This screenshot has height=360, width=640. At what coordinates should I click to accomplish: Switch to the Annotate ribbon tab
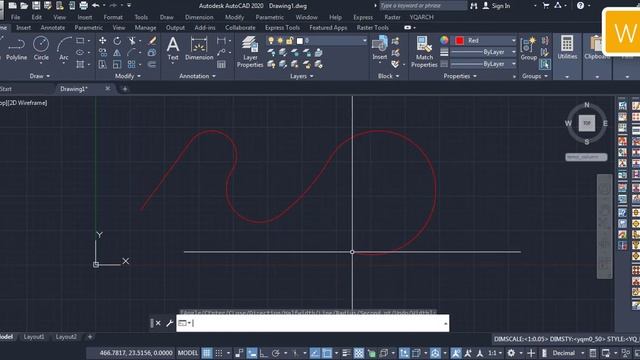53,28
